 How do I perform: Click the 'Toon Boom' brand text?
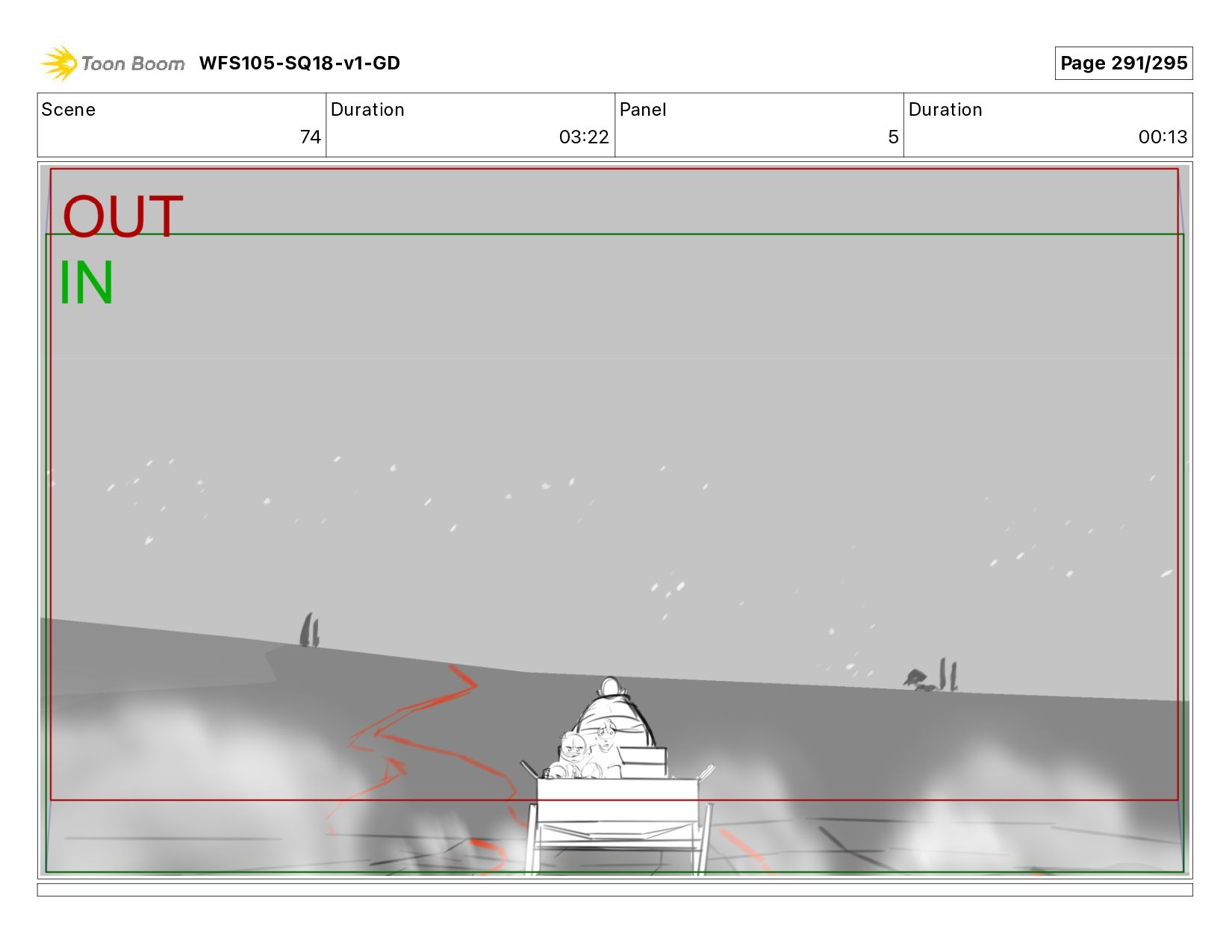(x=133, y=63)
